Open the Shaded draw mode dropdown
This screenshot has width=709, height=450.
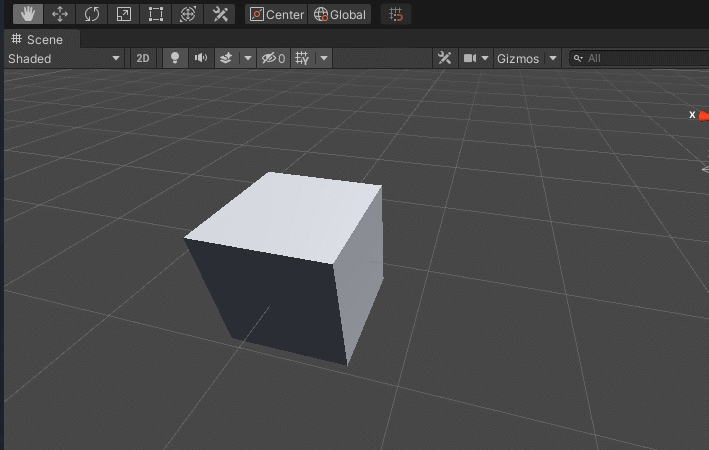[x=64, y=58]
